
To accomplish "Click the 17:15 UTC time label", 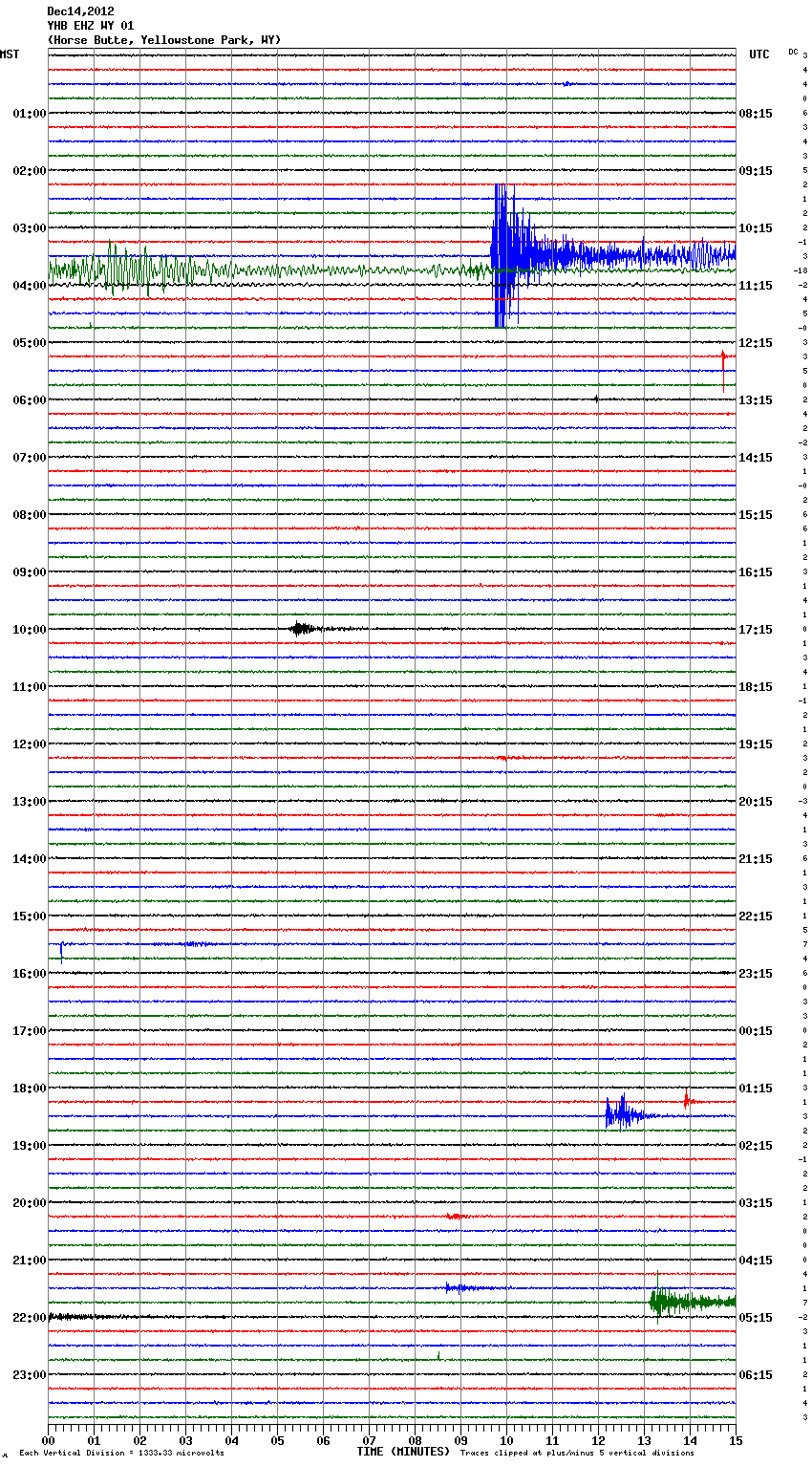I will pyautogui.click(x=756, y=630).
